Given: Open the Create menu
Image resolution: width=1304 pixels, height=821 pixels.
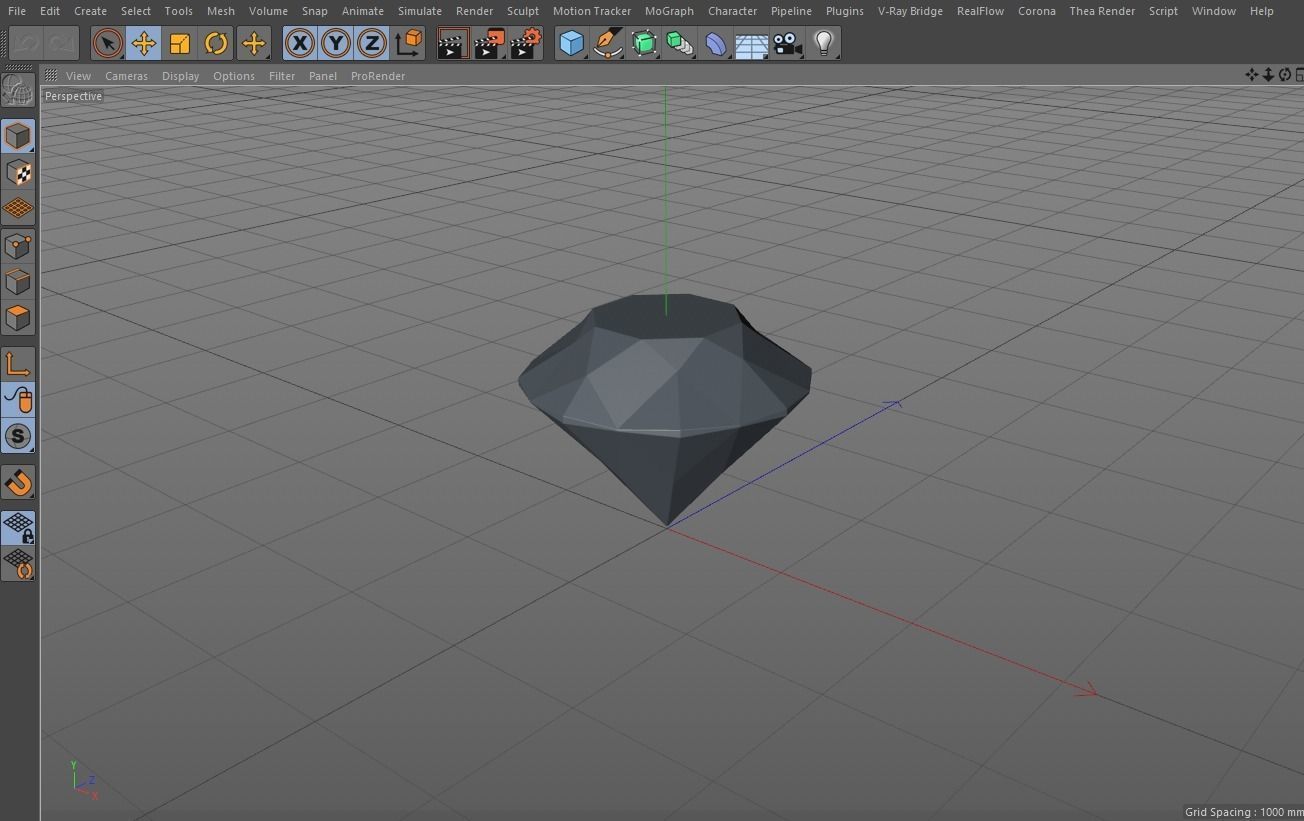Looking at the screenshot, I should click(90, 11).
